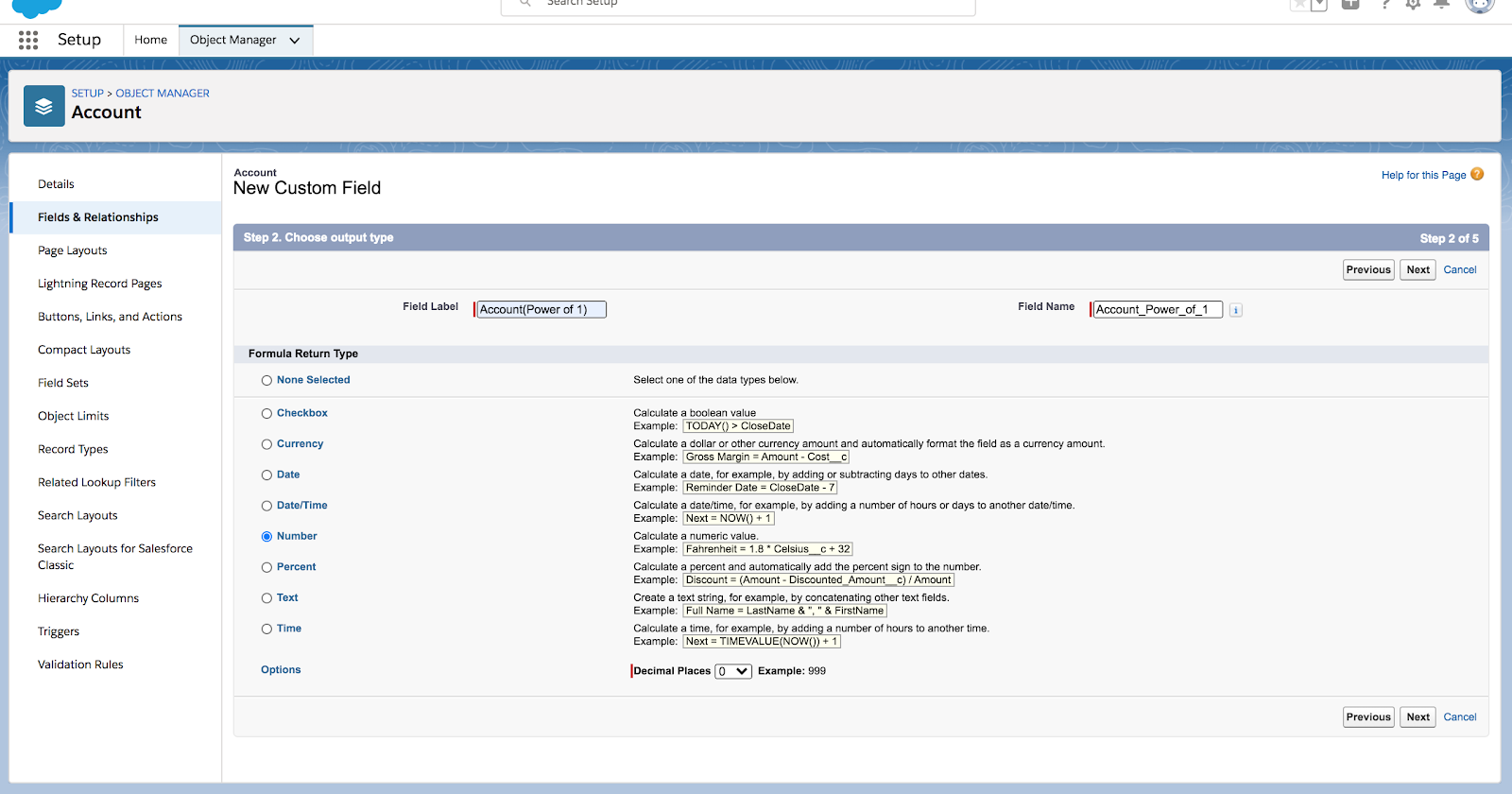Select the Currency return type radio
1512x794 pixels.
point(266,444)
